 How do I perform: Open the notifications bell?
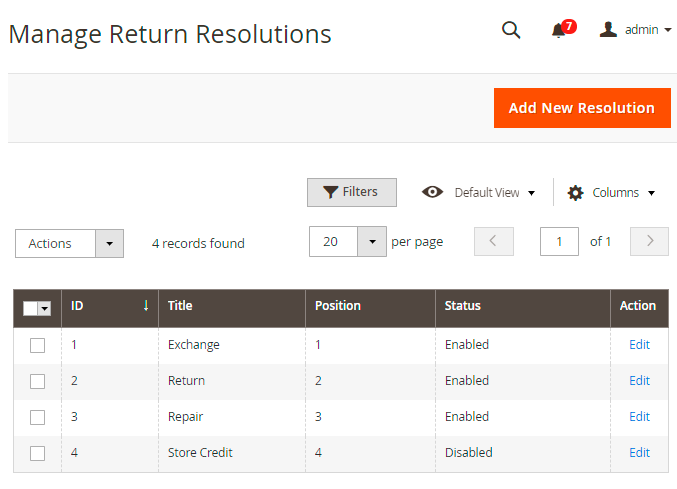(x=559, y=30)
